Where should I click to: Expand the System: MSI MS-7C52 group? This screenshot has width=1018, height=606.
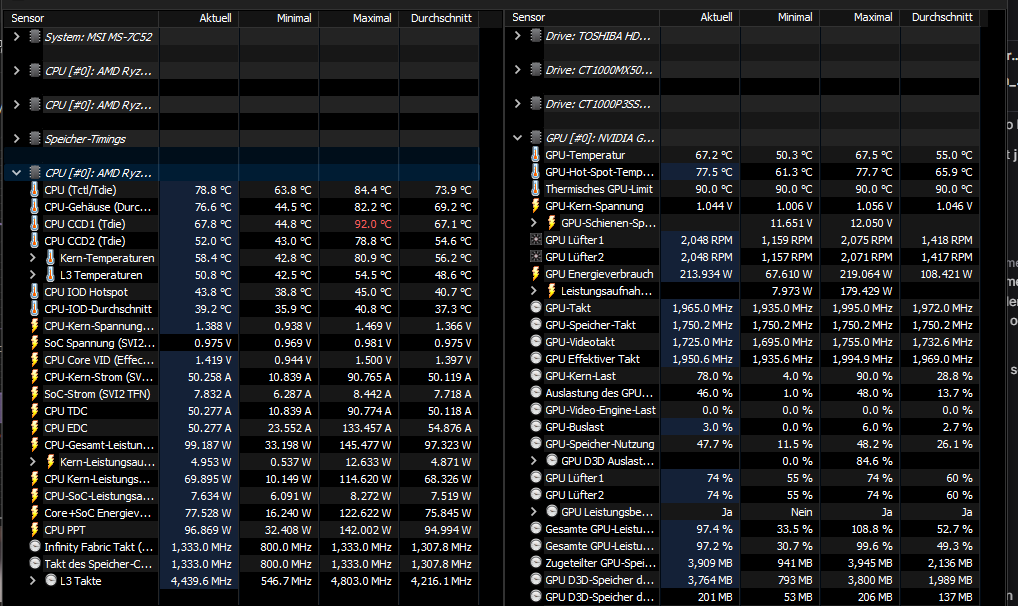(x=17, y=37)
